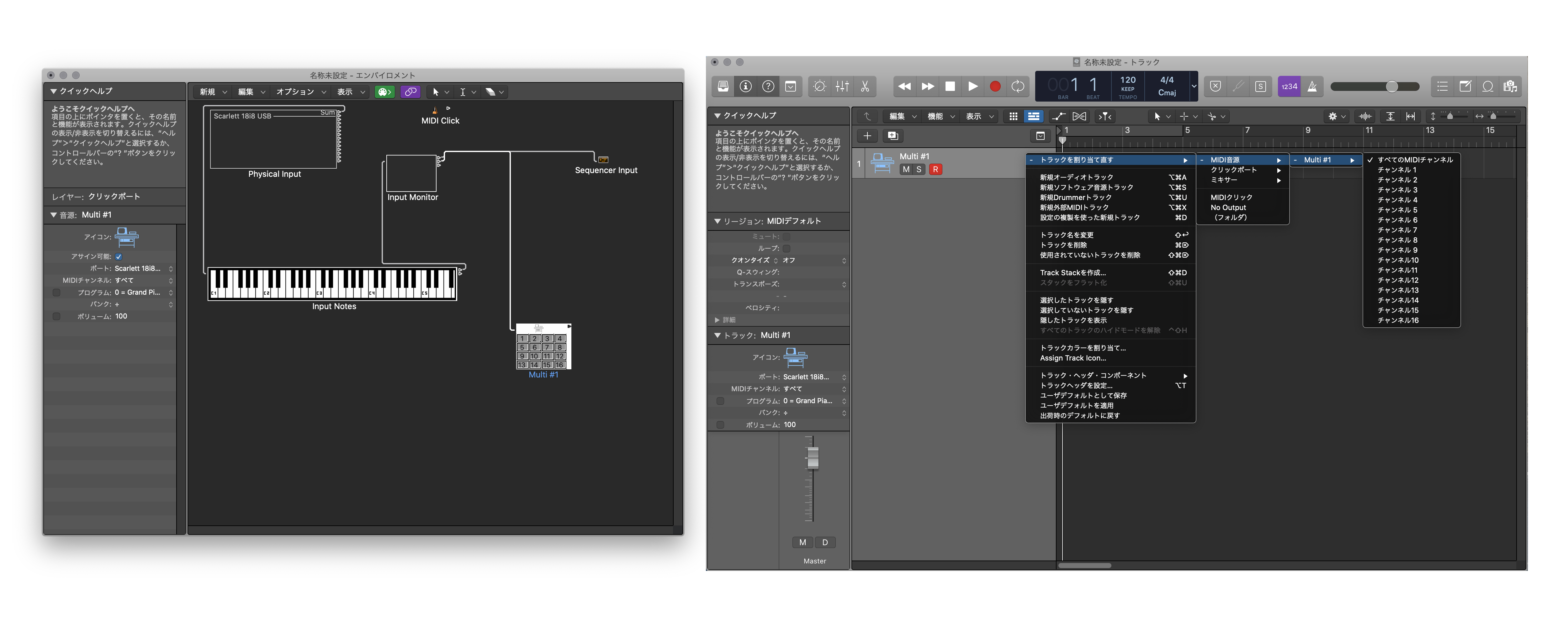Click the Scissors editors button
This screenshot has width=1568, height=627.
(865, 87)
